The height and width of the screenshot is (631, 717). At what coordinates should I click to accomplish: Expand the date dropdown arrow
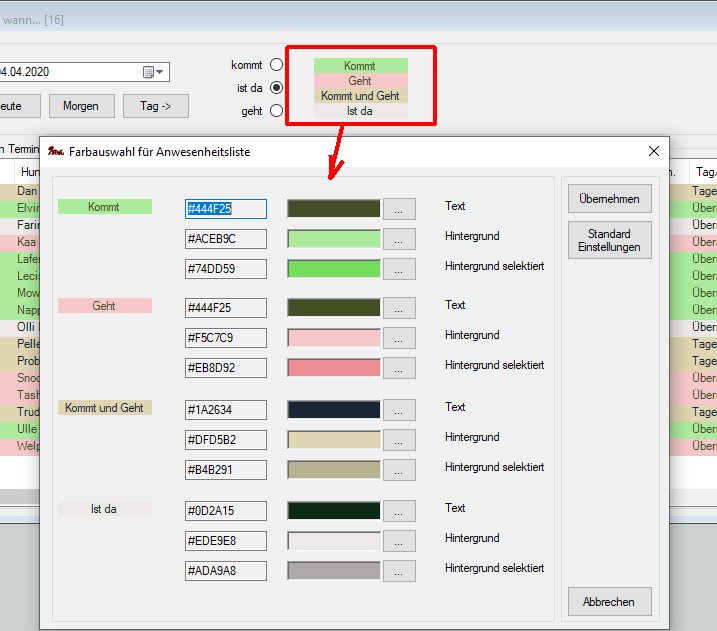click(161, 72)
